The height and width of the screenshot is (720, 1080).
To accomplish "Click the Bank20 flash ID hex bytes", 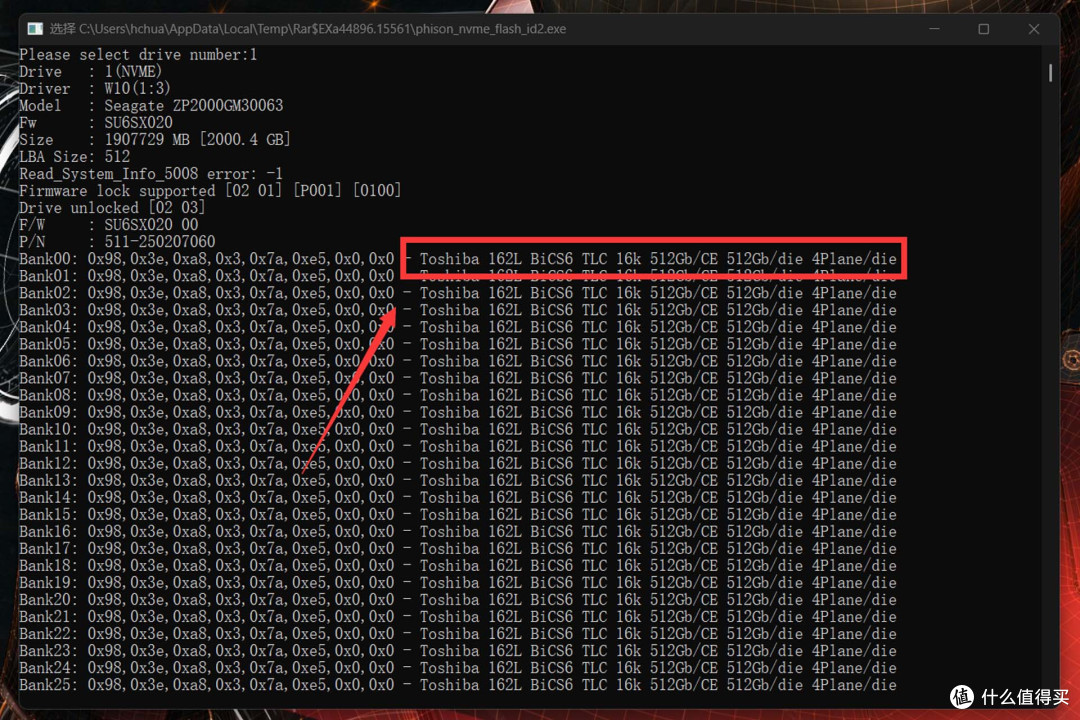I will tap(241, 600).
